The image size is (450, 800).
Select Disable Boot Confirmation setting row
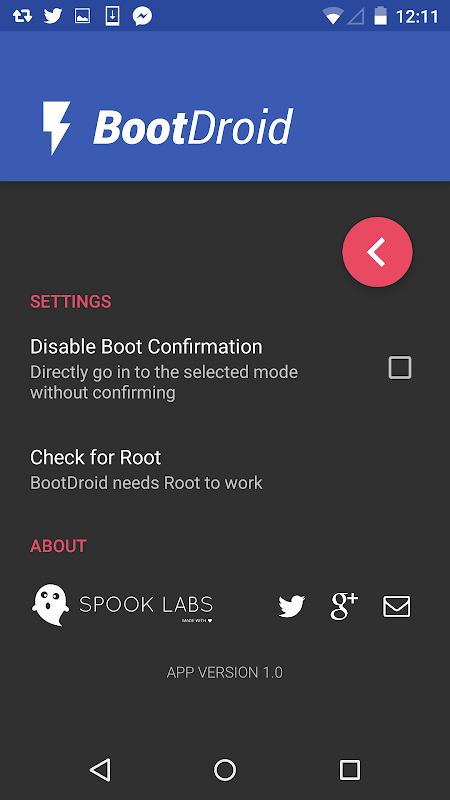point(225,367)
